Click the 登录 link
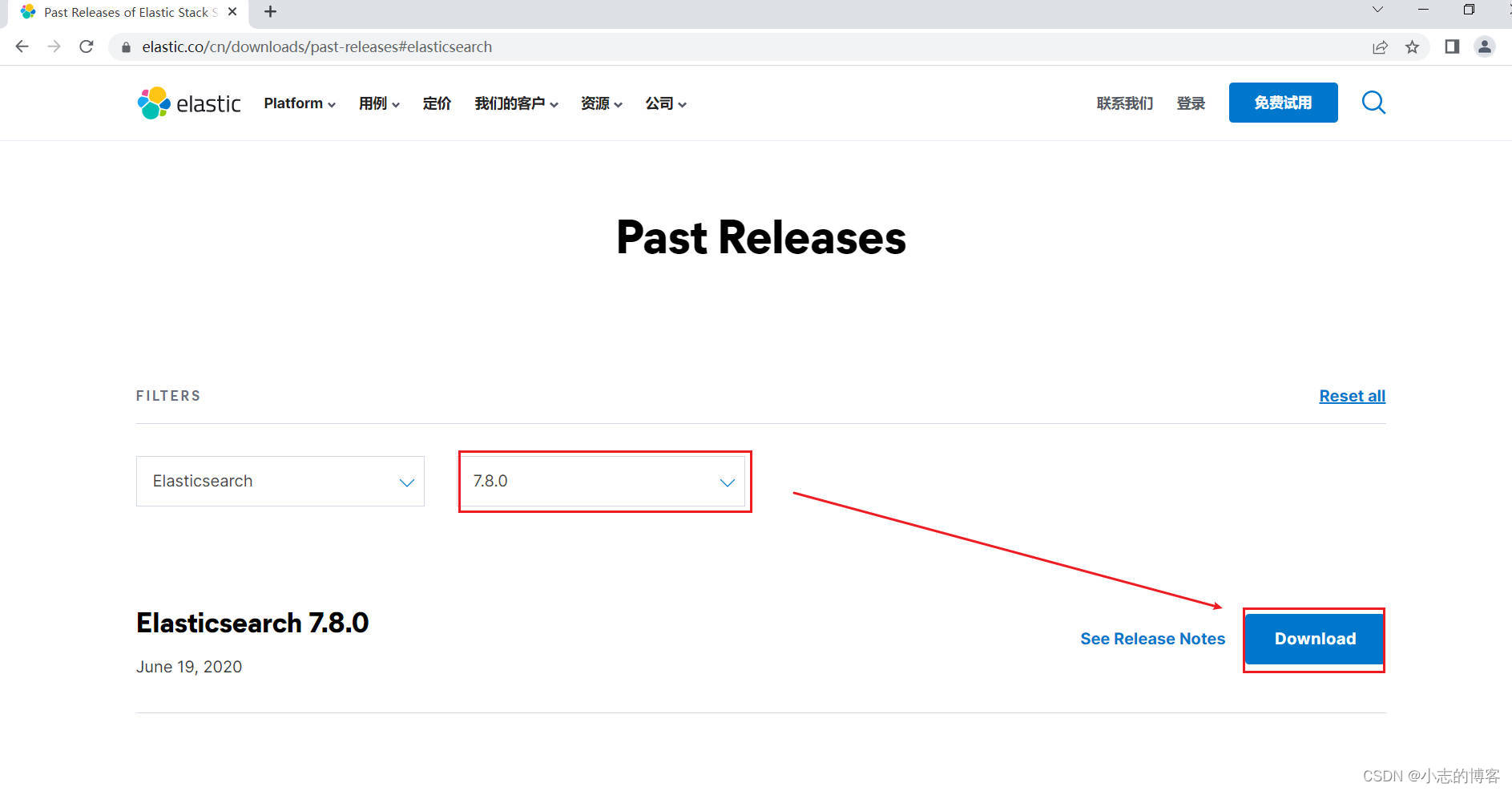1512x791 pixels. click(x=1191, y=103)
